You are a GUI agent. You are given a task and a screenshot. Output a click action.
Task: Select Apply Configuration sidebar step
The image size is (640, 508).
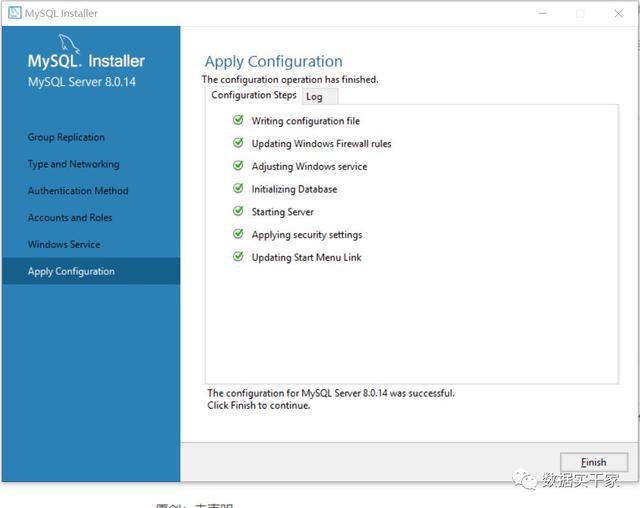(91, 271)
